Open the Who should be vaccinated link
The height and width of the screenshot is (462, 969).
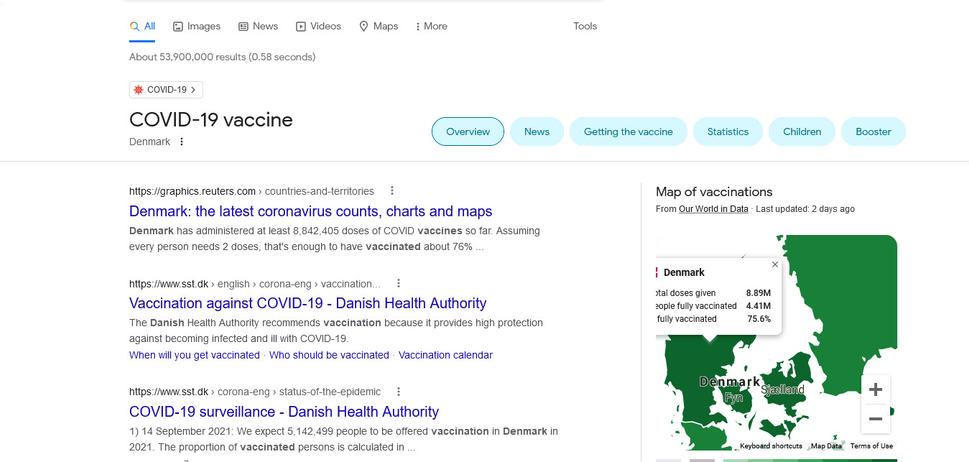pyautogui.click(x=329, y=355)
